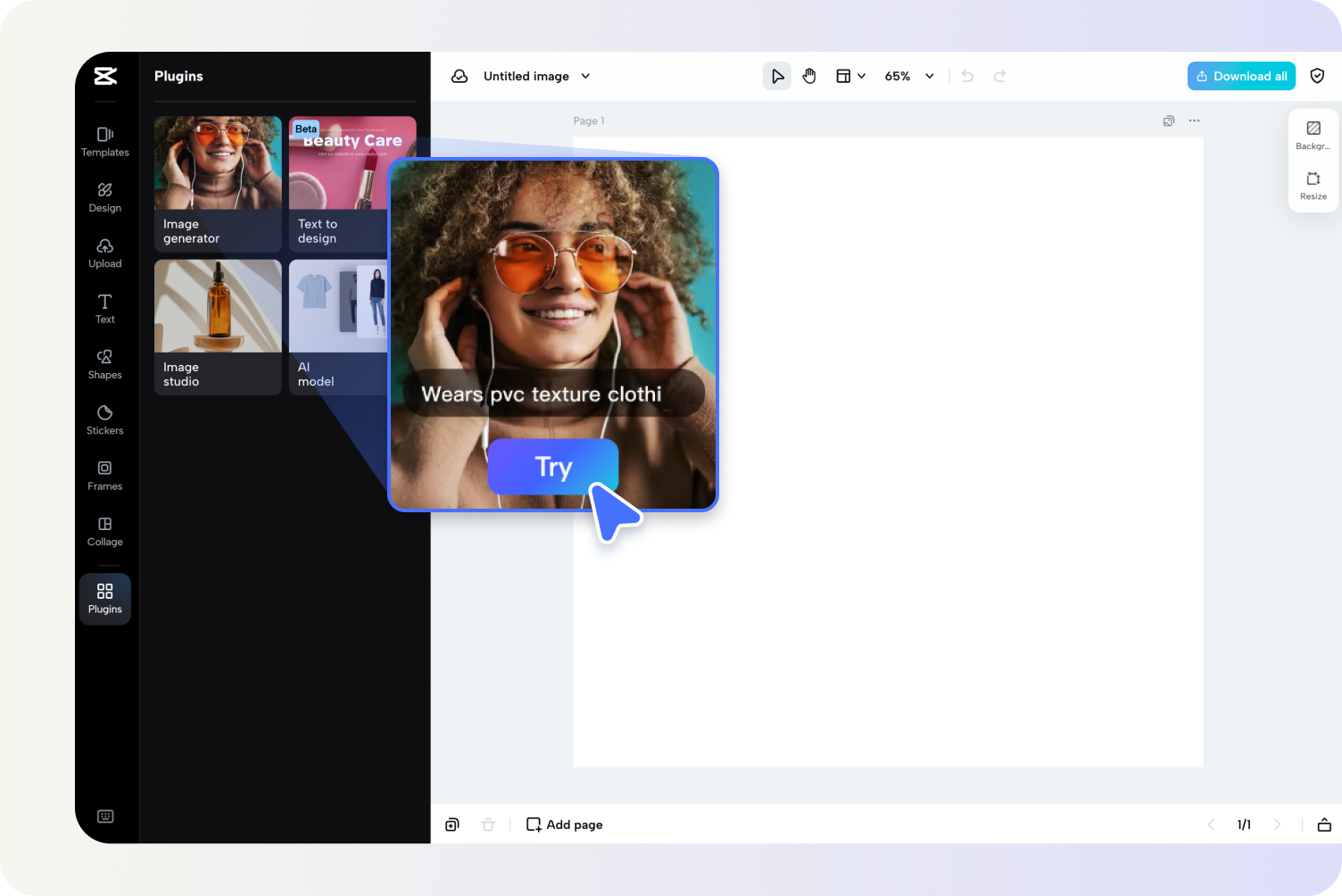
Task: Open the Text tool panel
Action: [x=104, y=309]
